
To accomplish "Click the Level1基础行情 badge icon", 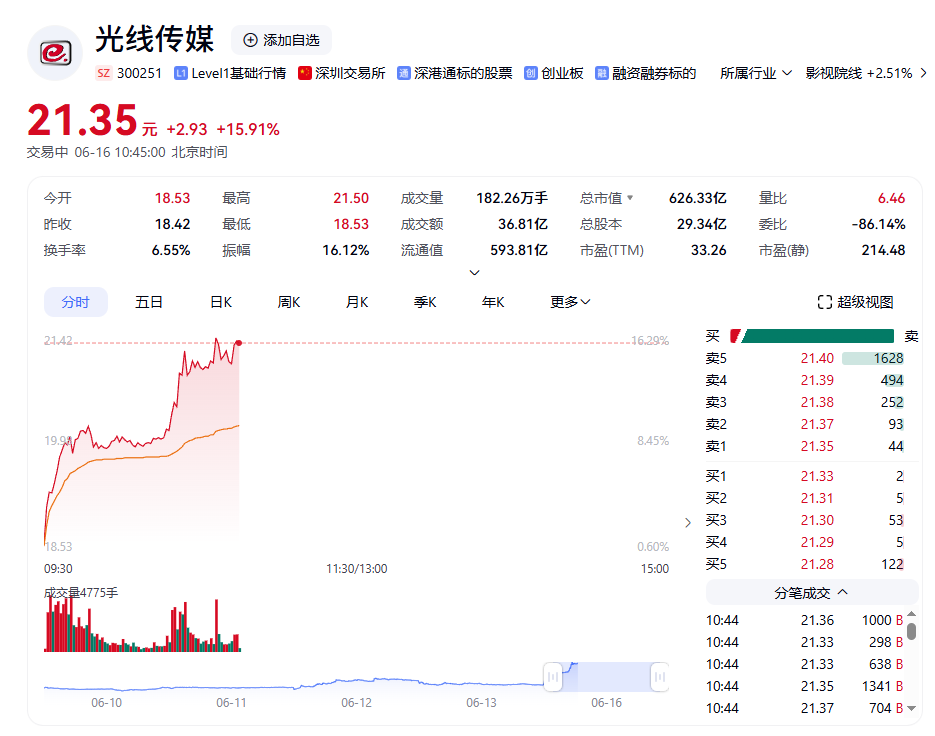I will [181, 73].
